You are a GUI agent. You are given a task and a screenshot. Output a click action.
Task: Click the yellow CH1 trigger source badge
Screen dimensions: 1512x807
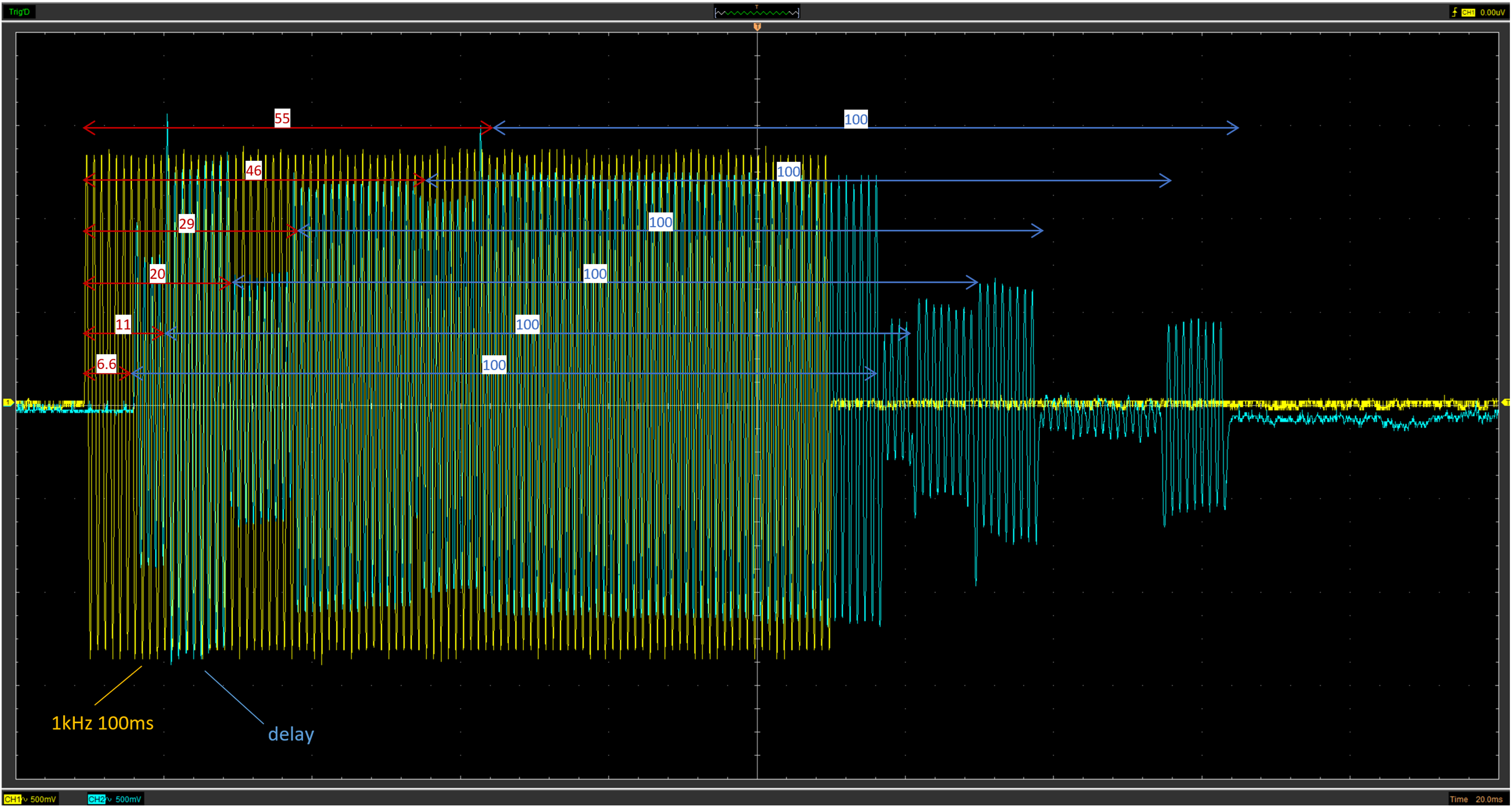[x=1468, y=12]
